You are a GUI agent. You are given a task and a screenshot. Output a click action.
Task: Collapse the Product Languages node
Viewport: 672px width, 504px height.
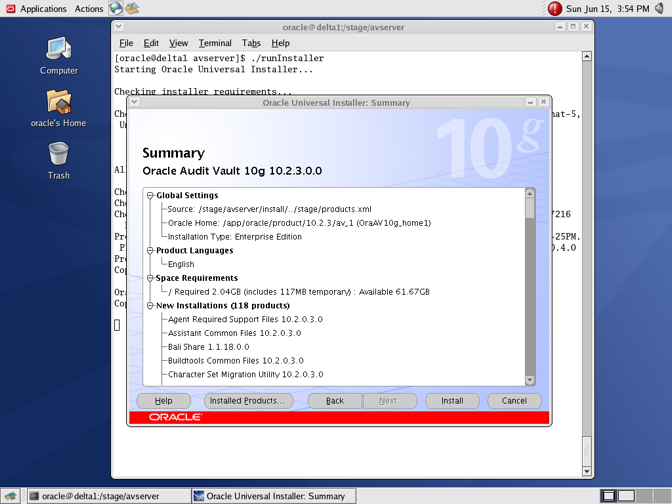click(150, 251)
